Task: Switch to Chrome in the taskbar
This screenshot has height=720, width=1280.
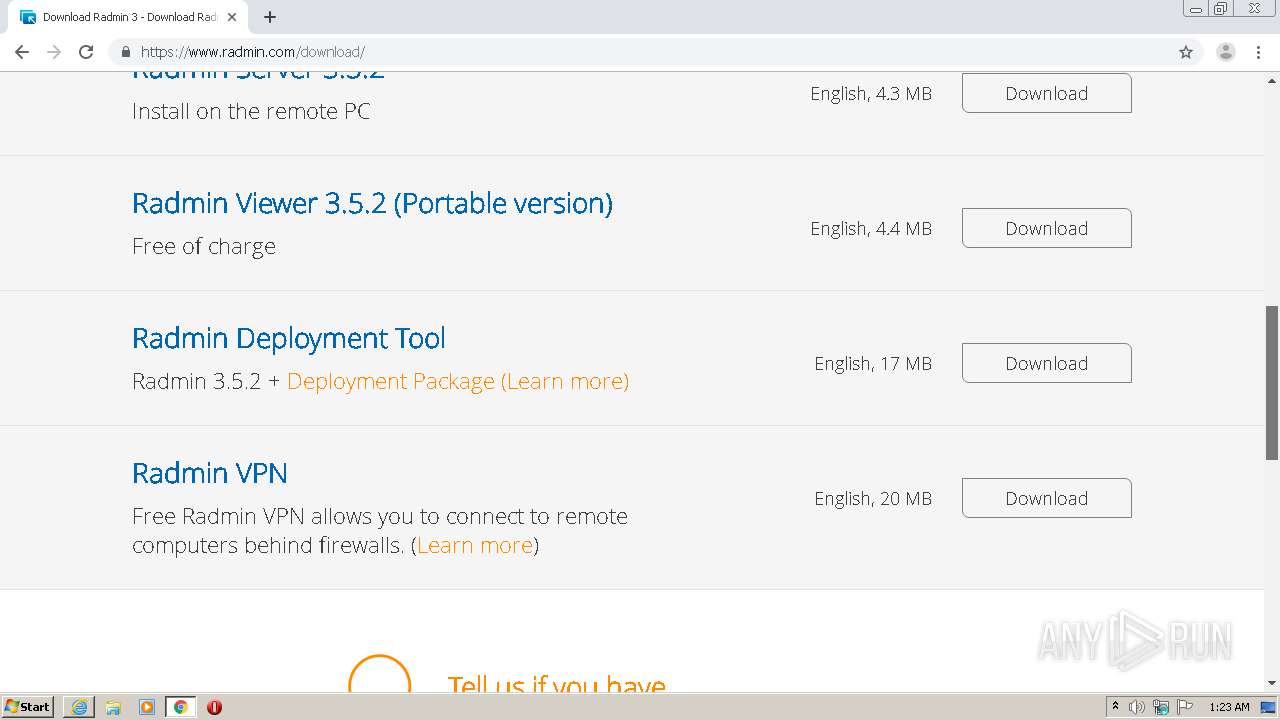Action: (181, 707)
